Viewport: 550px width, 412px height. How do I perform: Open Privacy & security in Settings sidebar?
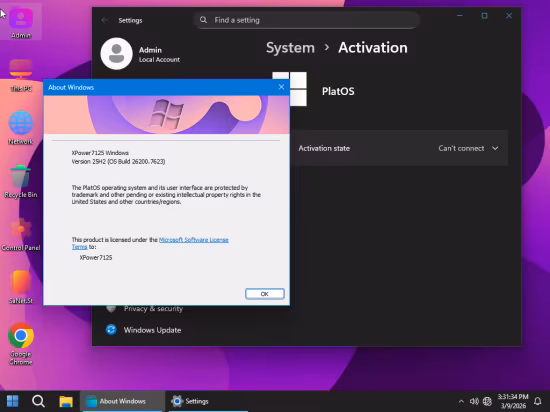click(153, 309)
